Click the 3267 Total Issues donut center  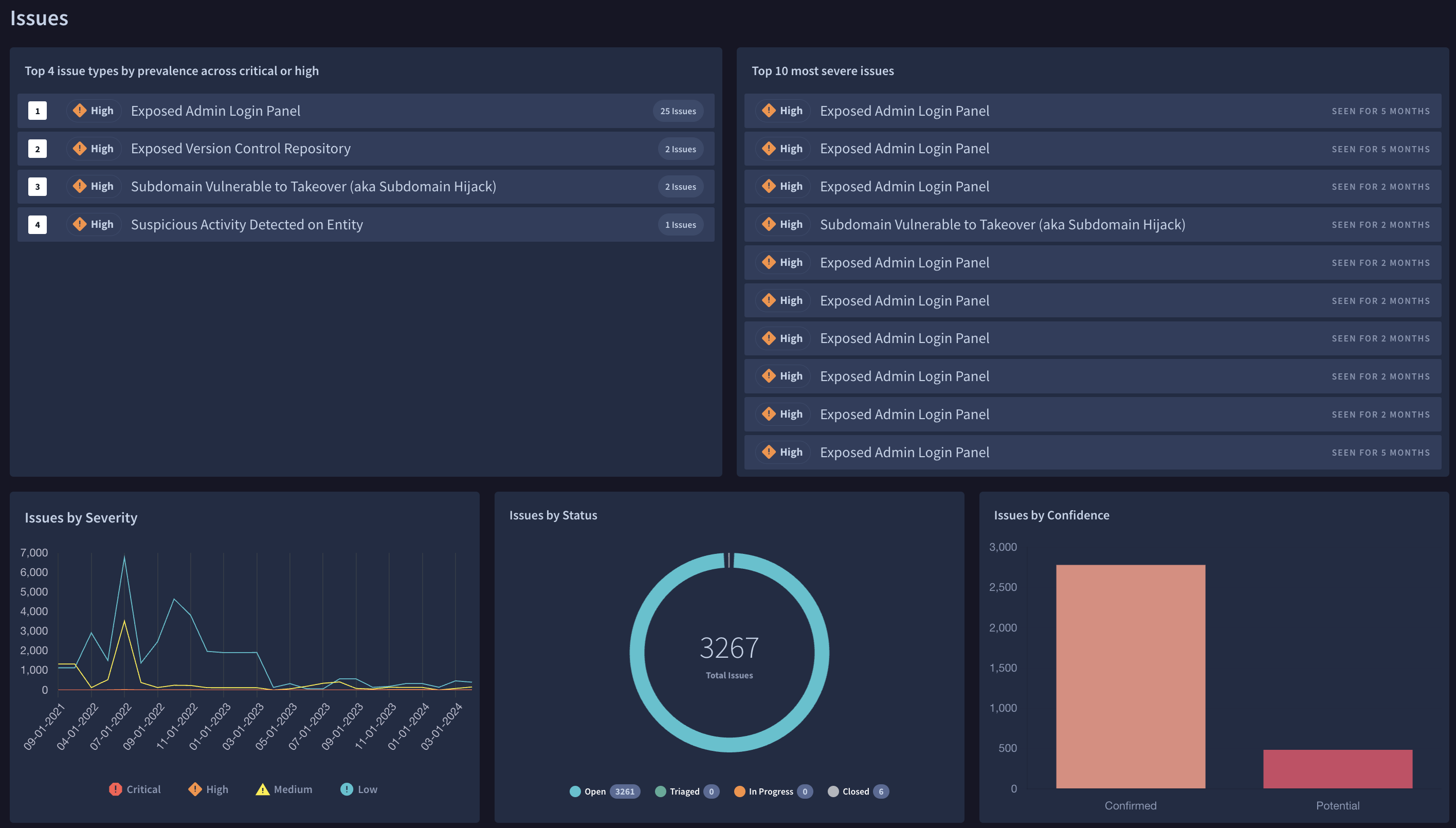click(729, 655)
